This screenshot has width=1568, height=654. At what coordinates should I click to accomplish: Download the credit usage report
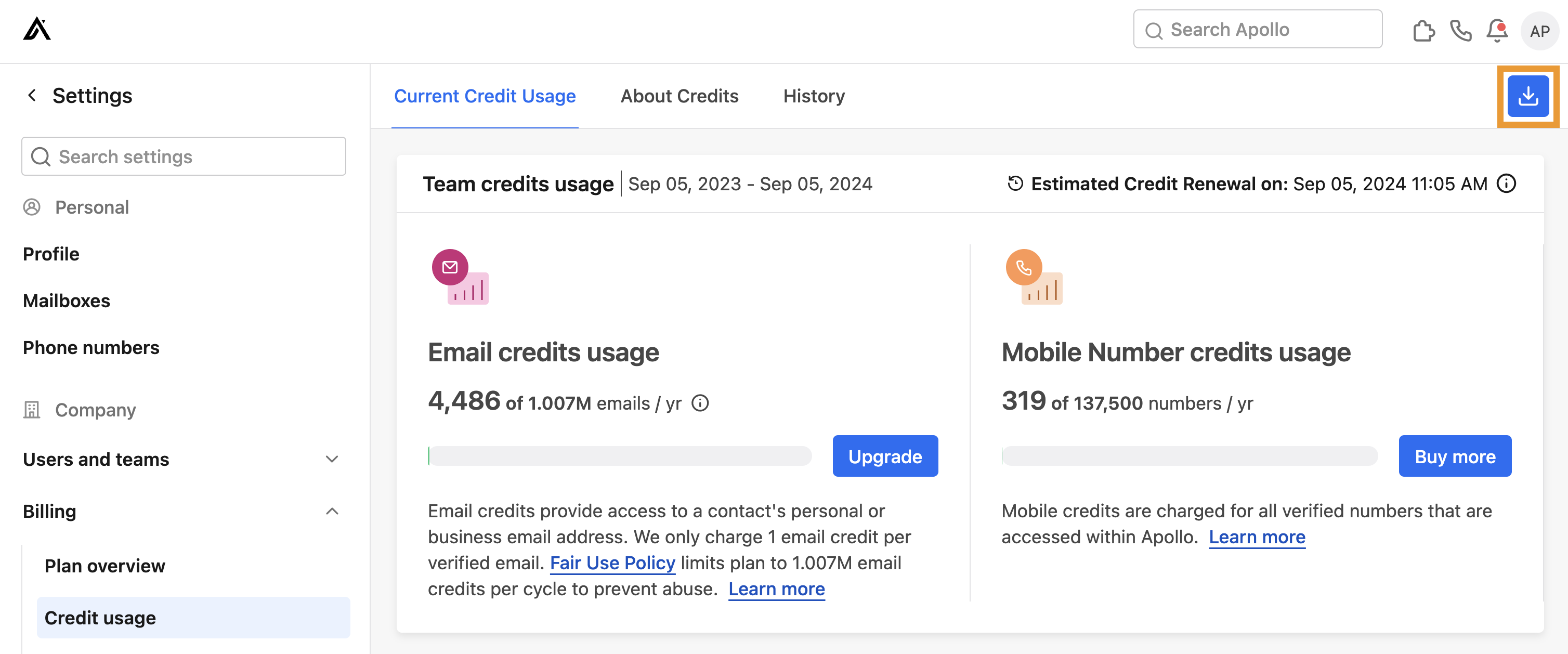(x=1528, y=95)
